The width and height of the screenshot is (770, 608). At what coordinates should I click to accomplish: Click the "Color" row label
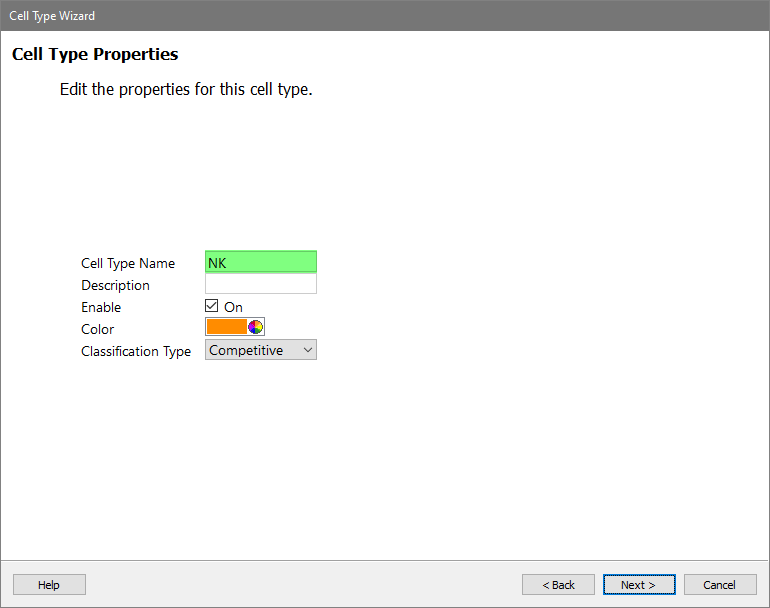[x=97, y=329]
